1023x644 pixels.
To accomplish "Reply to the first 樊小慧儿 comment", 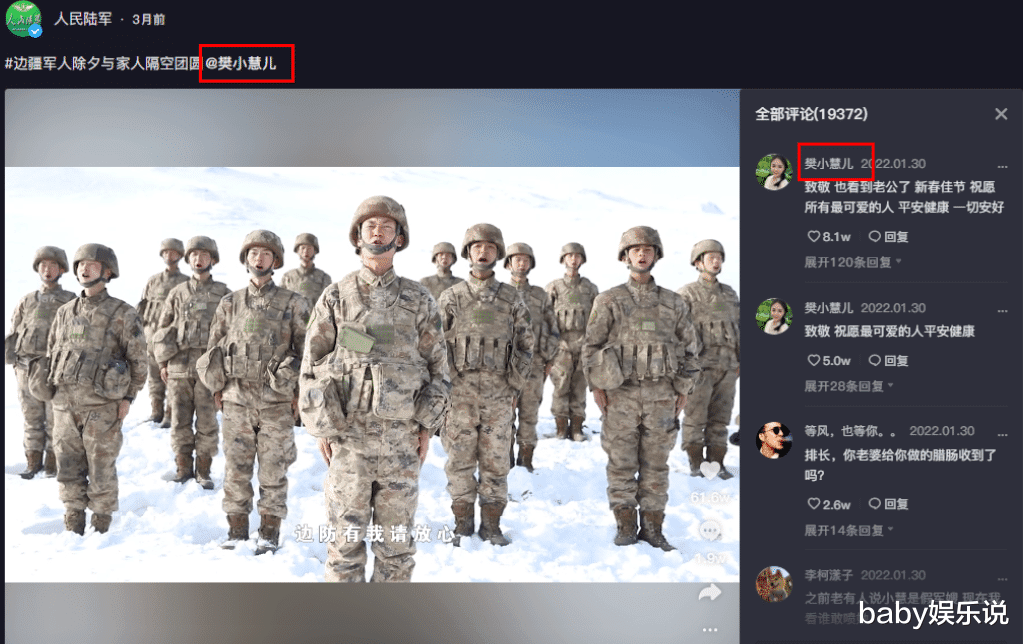I will pyautogui.click(x=888, y=237).
